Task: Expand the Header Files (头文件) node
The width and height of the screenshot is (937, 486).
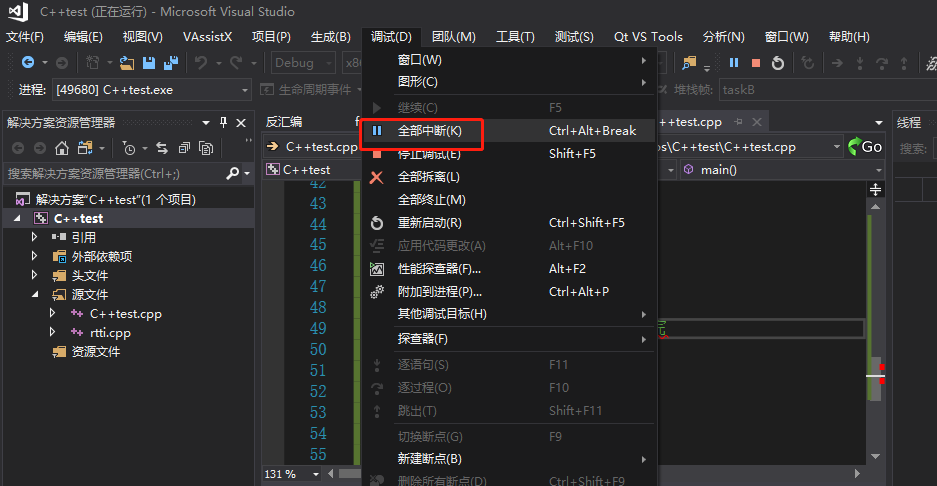Action: pos(35,276)
